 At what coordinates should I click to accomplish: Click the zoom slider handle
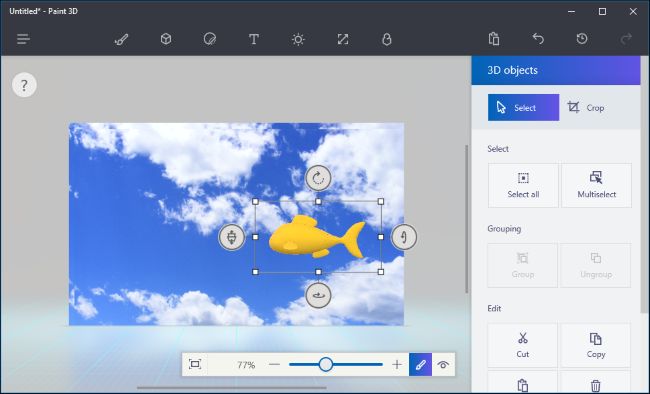[326, 365]
